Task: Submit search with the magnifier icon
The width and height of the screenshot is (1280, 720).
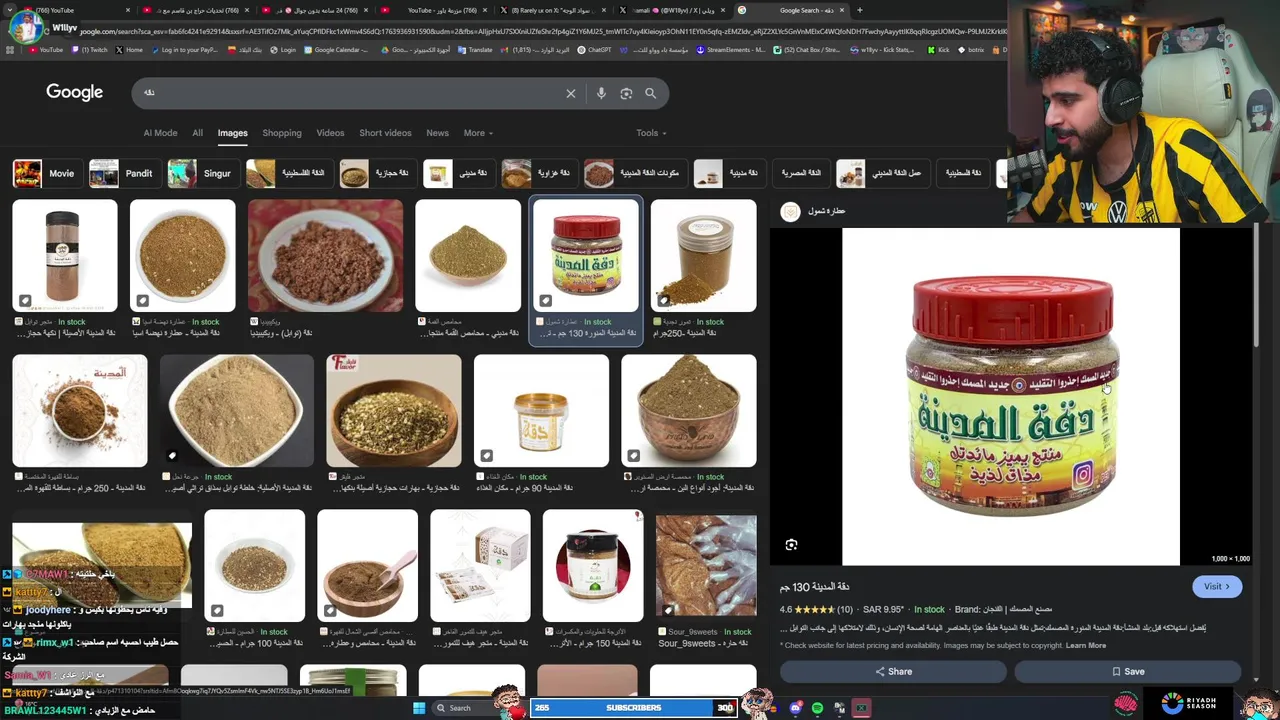Action: (x=650, y=93)
